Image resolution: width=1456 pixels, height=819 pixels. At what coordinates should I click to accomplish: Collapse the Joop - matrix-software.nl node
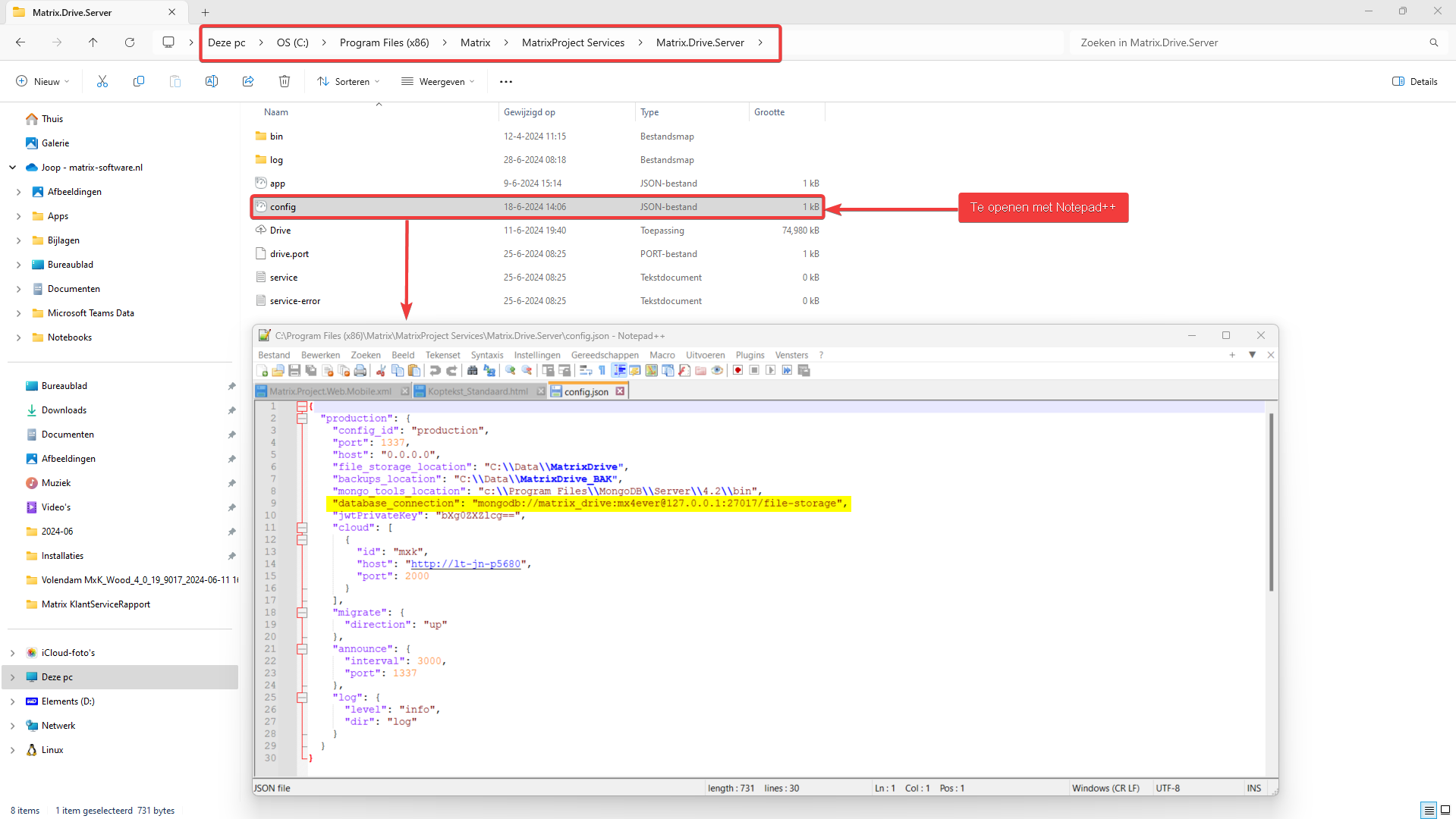[x=13, y=168]
